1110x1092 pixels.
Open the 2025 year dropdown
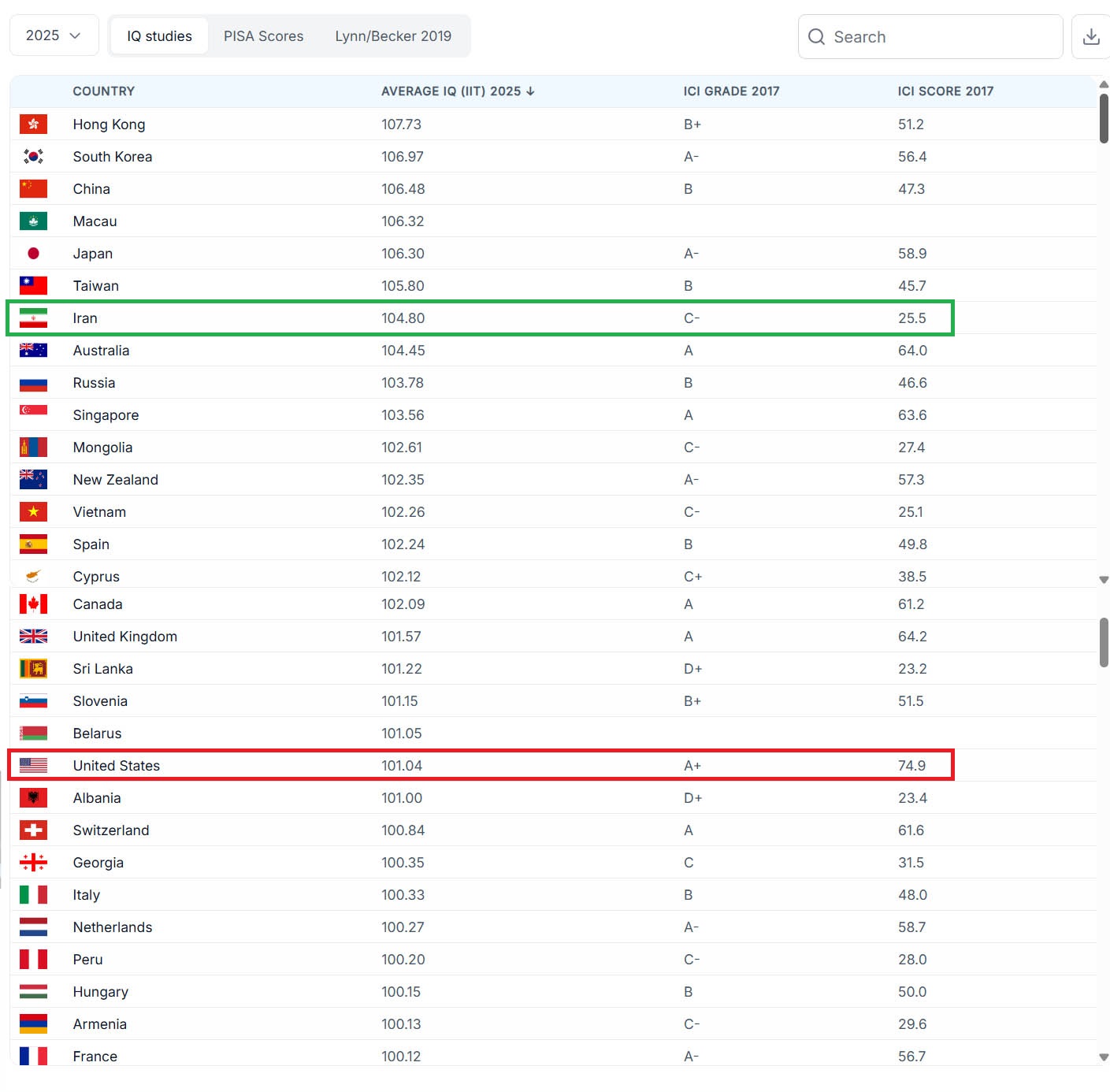(54, 35)
